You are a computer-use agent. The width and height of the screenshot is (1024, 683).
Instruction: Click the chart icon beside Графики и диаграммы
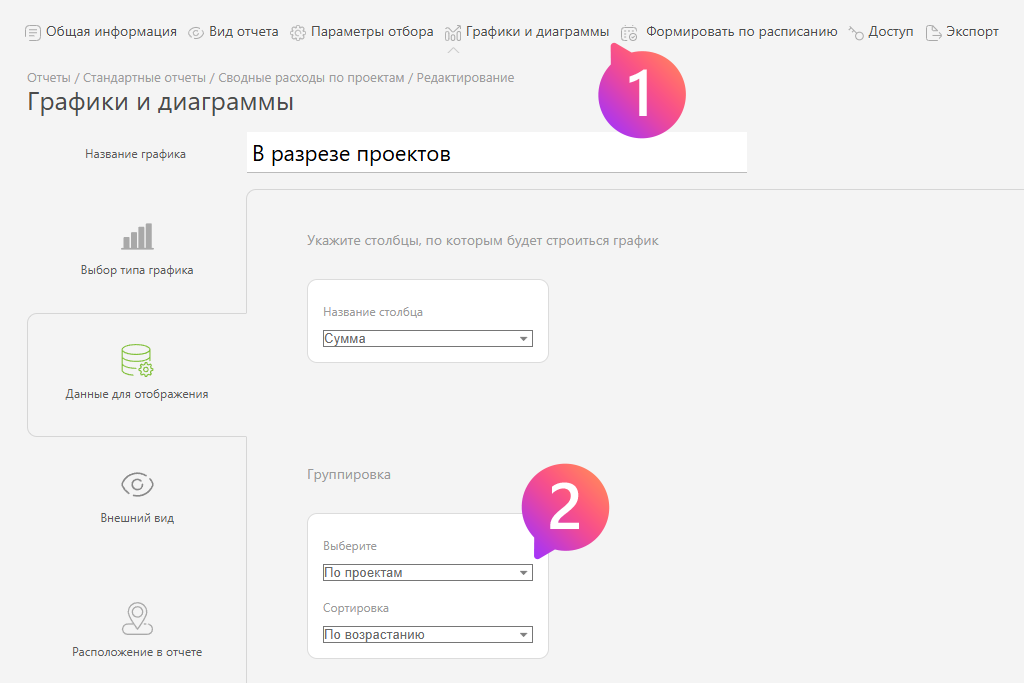click(453, 32)
